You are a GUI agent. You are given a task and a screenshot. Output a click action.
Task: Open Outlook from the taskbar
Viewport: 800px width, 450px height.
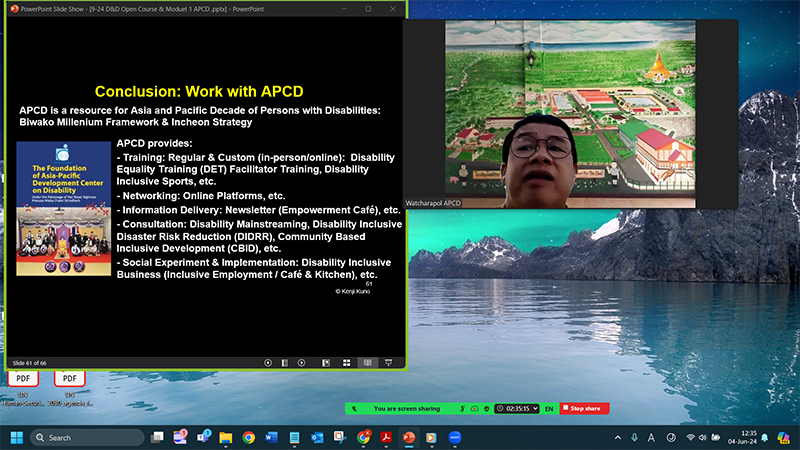click(x=317, y=438)
